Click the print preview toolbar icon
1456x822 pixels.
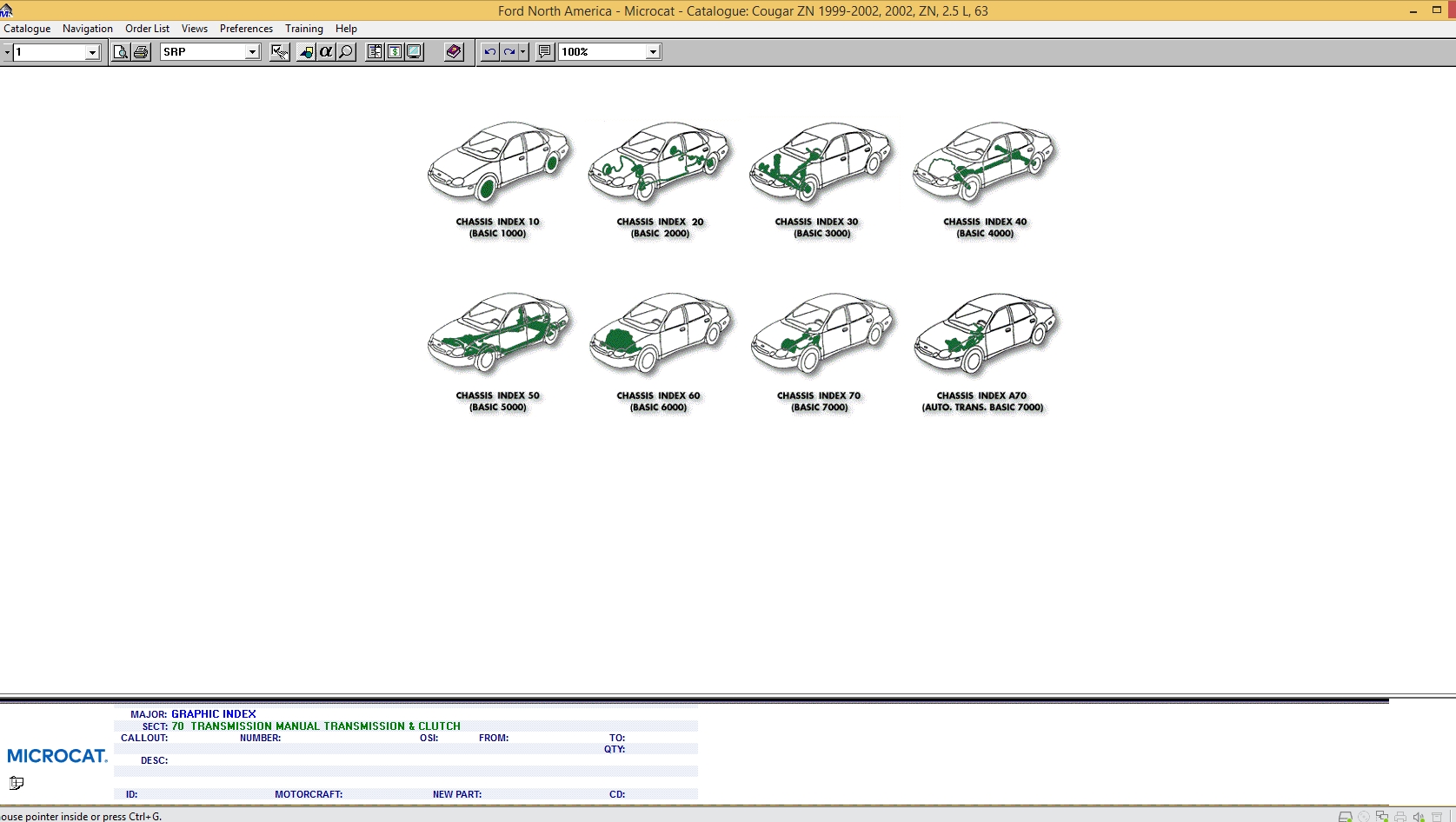pyautogui.click(x=121, y=52)
